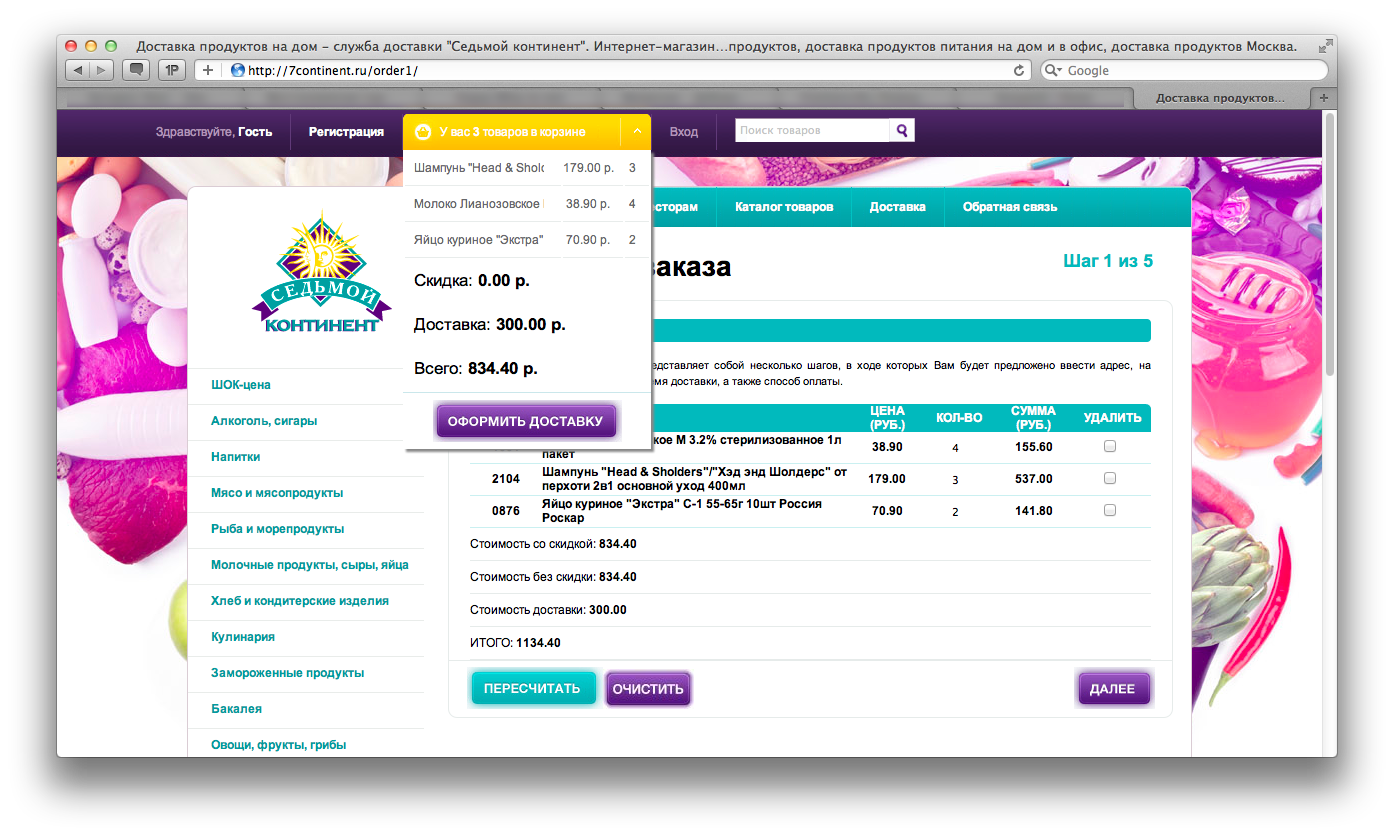The height and width of the screenshot is (836, 1394).
Task: Click the shopping basket icon in cart bar
Action: (x=423, y=132)
